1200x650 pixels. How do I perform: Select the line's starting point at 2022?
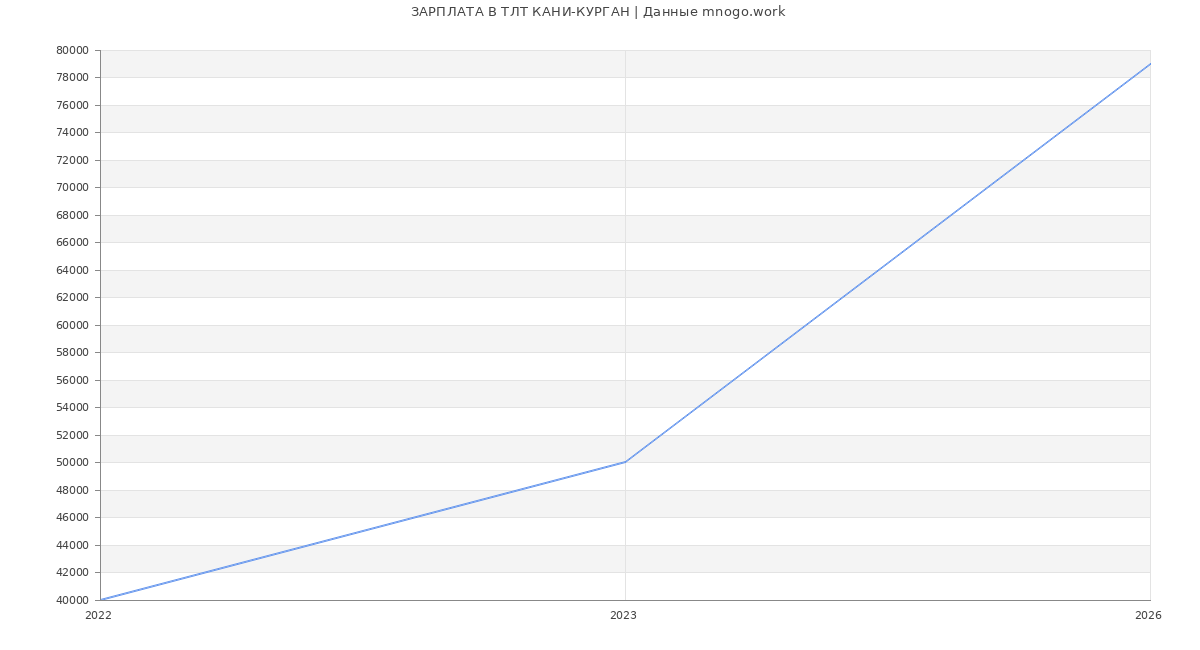pyautogui.click(x=101, y=600)
